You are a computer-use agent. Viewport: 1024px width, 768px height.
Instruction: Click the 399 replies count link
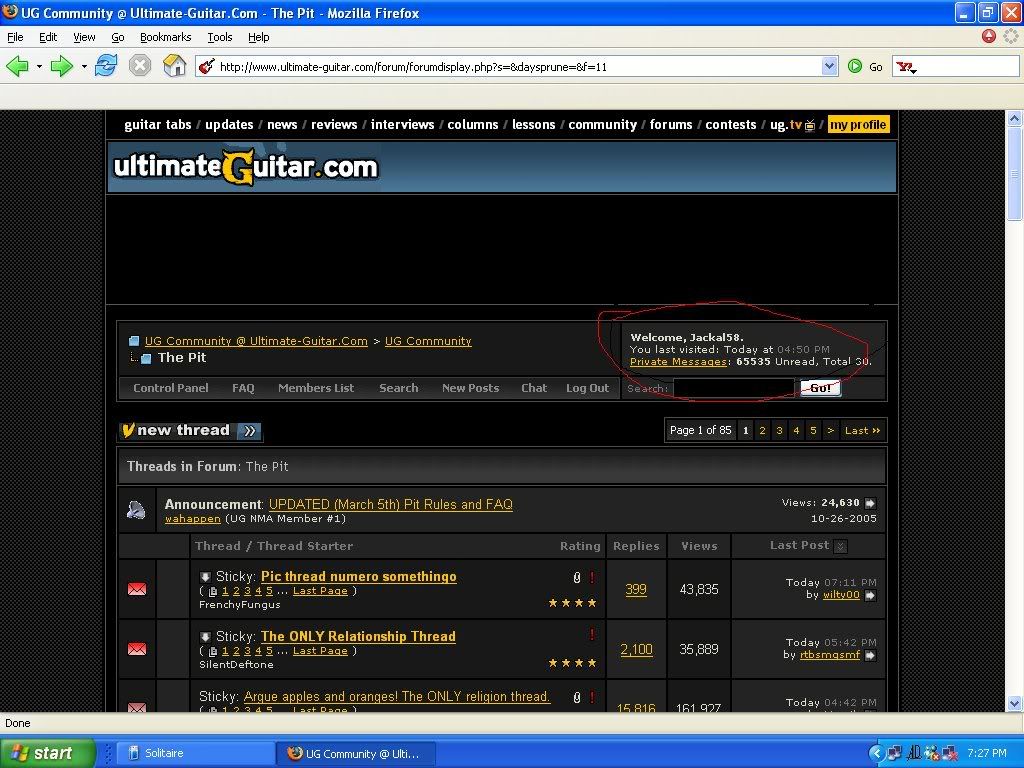[636, 589]
